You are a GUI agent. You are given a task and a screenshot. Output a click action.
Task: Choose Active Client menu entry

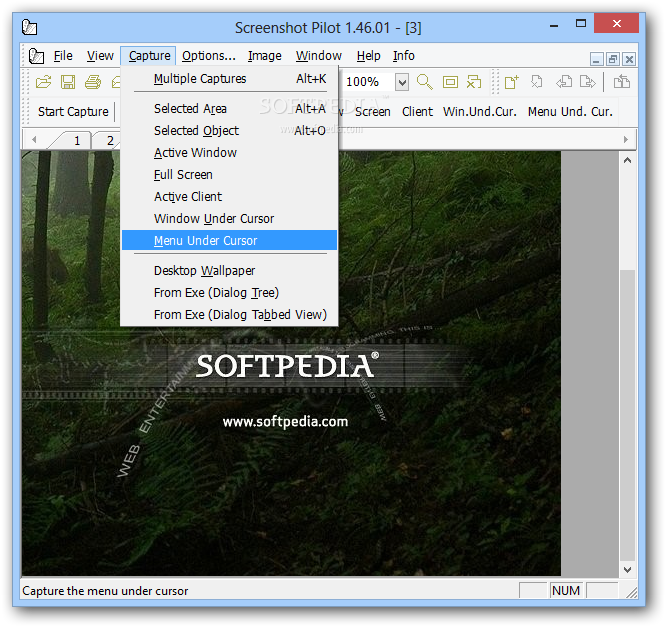click(x=229, y=197)
